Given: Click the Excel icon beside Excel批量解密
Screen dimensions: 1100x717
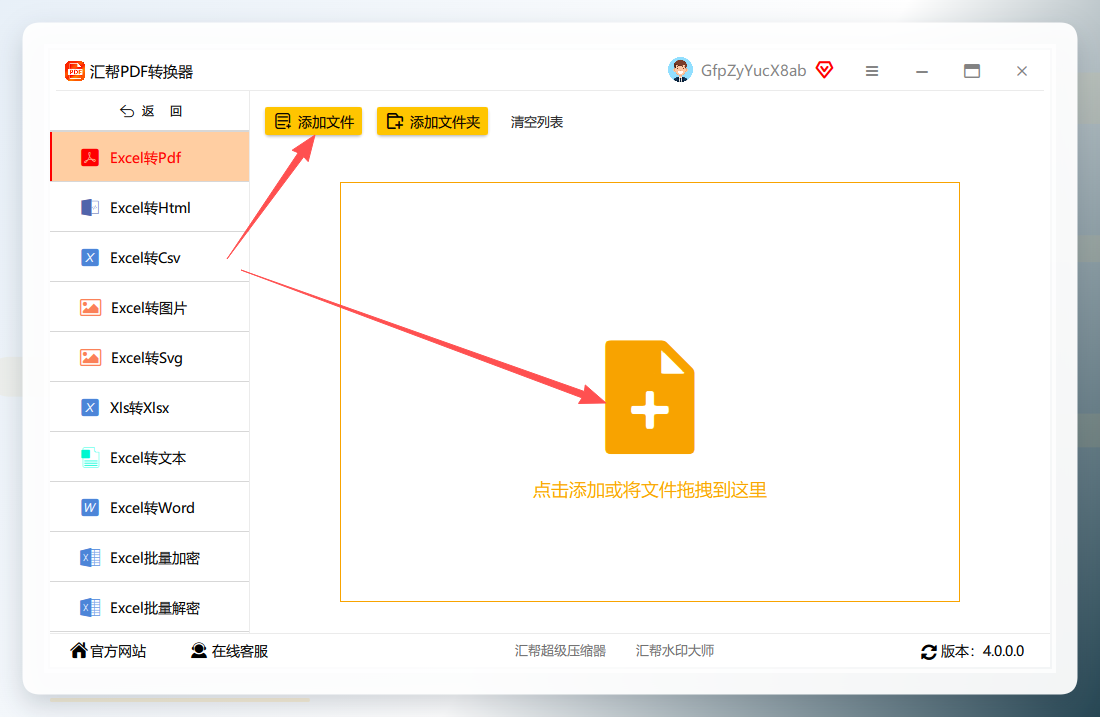Looking at the screenshot, I should [90, 608].
